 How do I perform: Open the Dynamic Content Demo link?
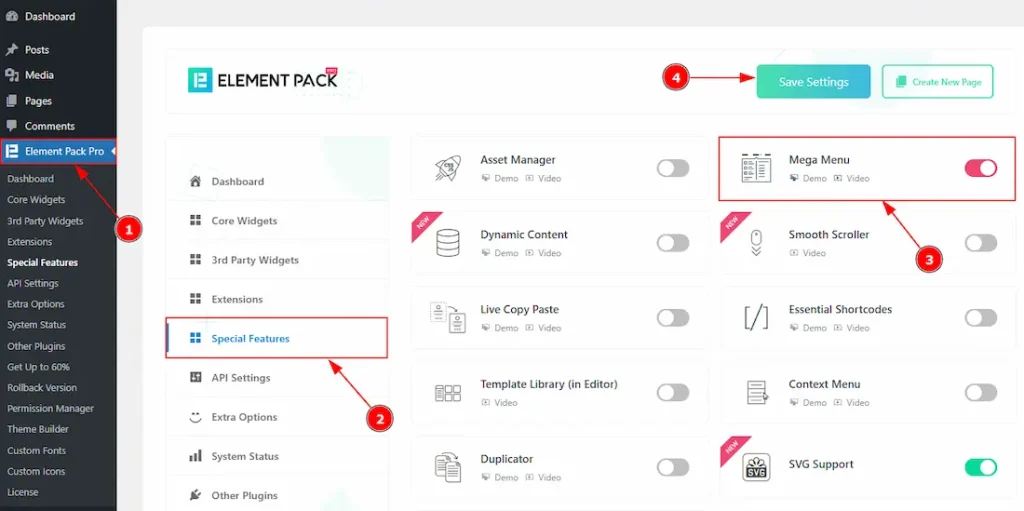coord(506,253)
